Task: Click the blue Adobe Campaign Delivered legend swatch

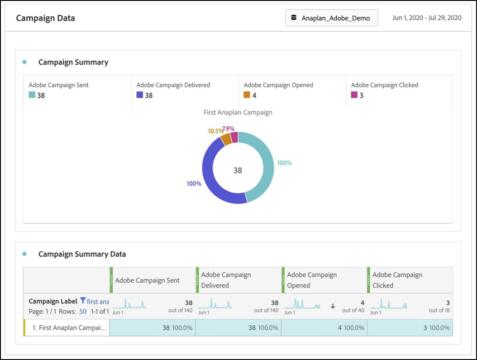Action: coord(140,95)
